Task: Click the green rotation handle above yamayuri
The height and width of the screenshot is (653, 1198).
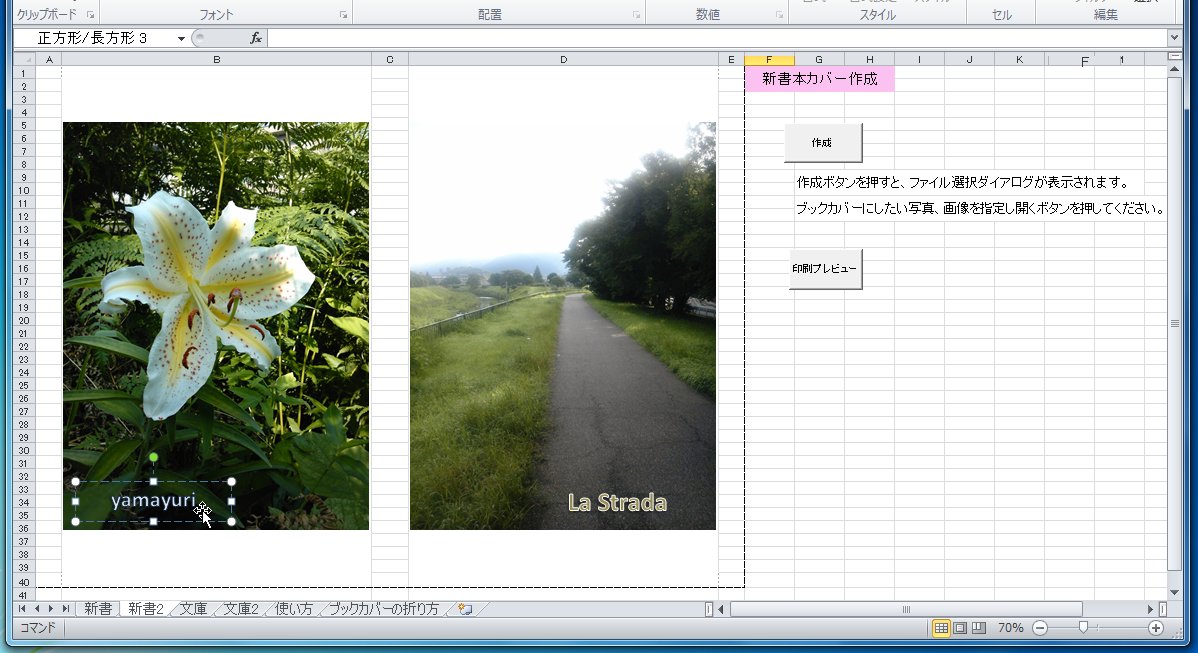Action: [154, 457]
